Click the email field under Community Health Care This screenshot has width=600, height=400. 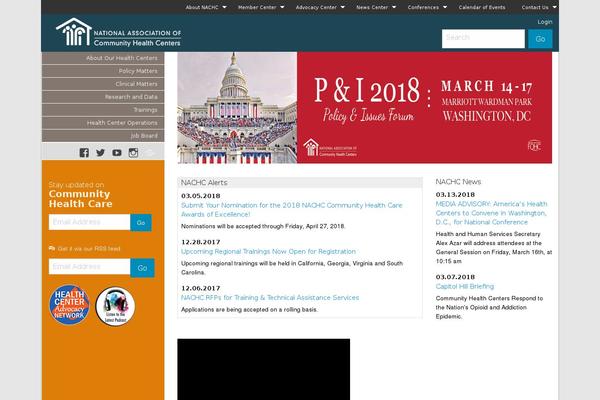click(x=90, y=222)
